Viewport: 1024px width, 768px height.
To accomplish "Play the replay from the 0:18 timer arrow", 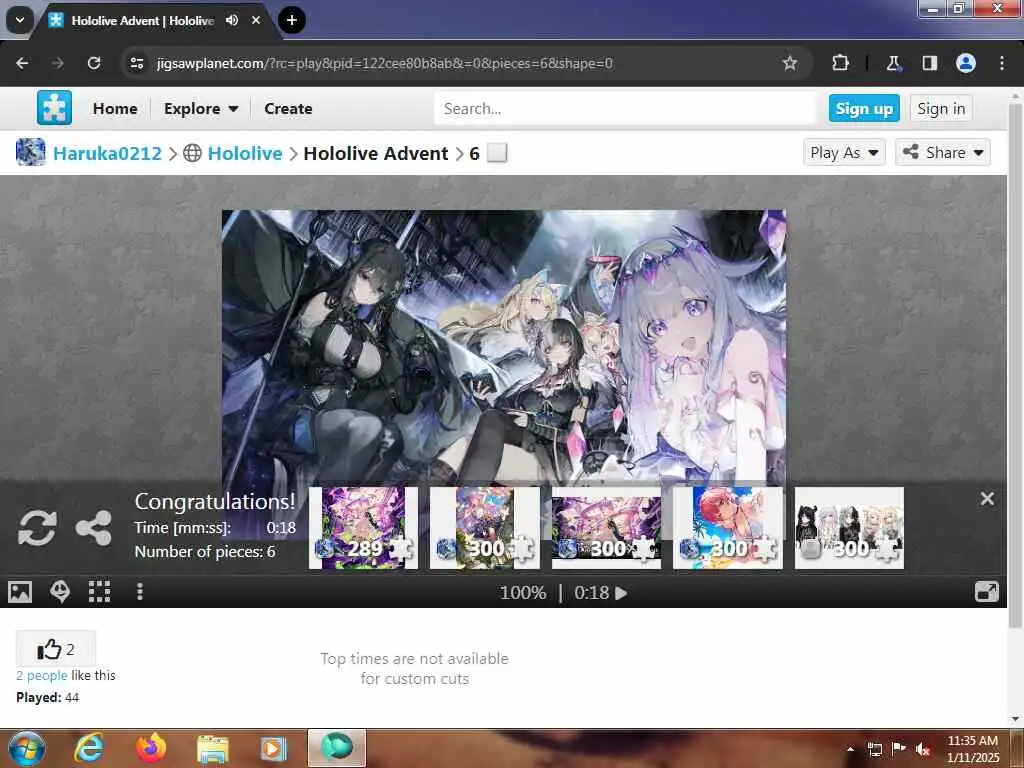I will click(621, 592).
